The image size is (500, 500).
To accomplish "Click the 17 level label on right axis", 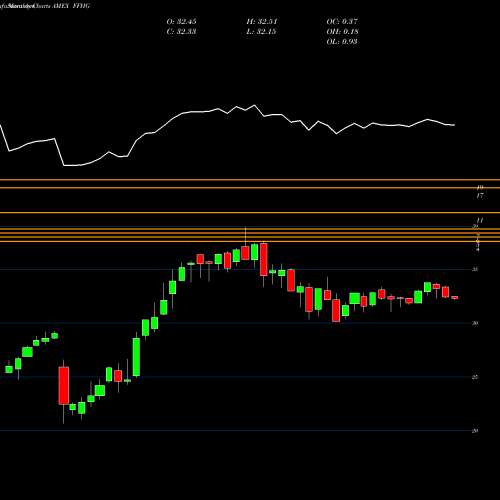I will 480,196.
